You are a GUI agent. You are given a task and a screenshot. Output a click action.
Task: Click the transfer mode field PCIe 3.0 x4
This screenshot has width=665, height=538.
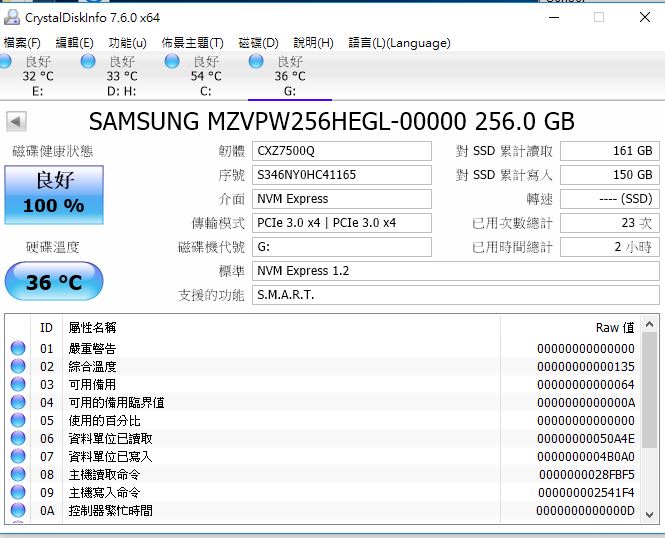[342, 223]
